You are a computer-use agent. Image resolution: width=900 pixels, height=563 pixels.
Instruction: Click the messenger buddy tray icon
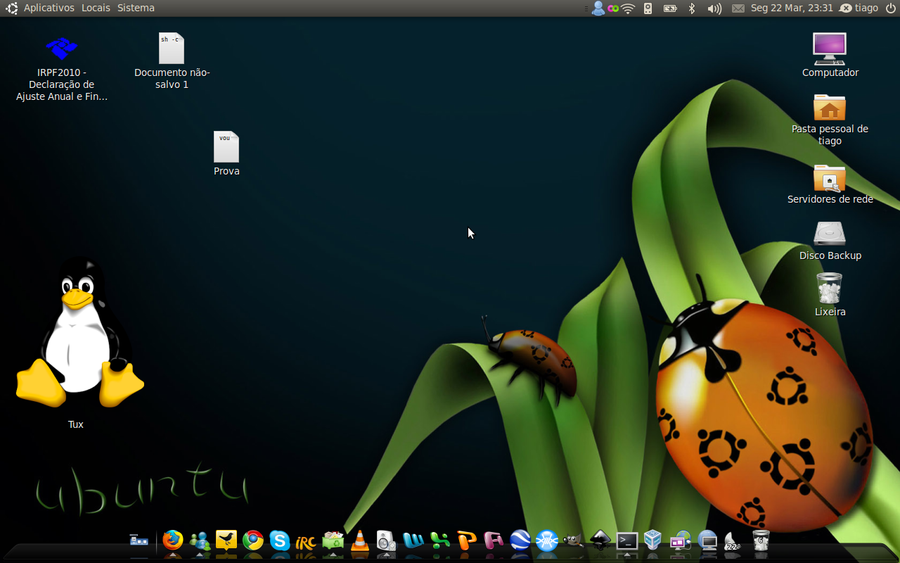click(598, 8)
